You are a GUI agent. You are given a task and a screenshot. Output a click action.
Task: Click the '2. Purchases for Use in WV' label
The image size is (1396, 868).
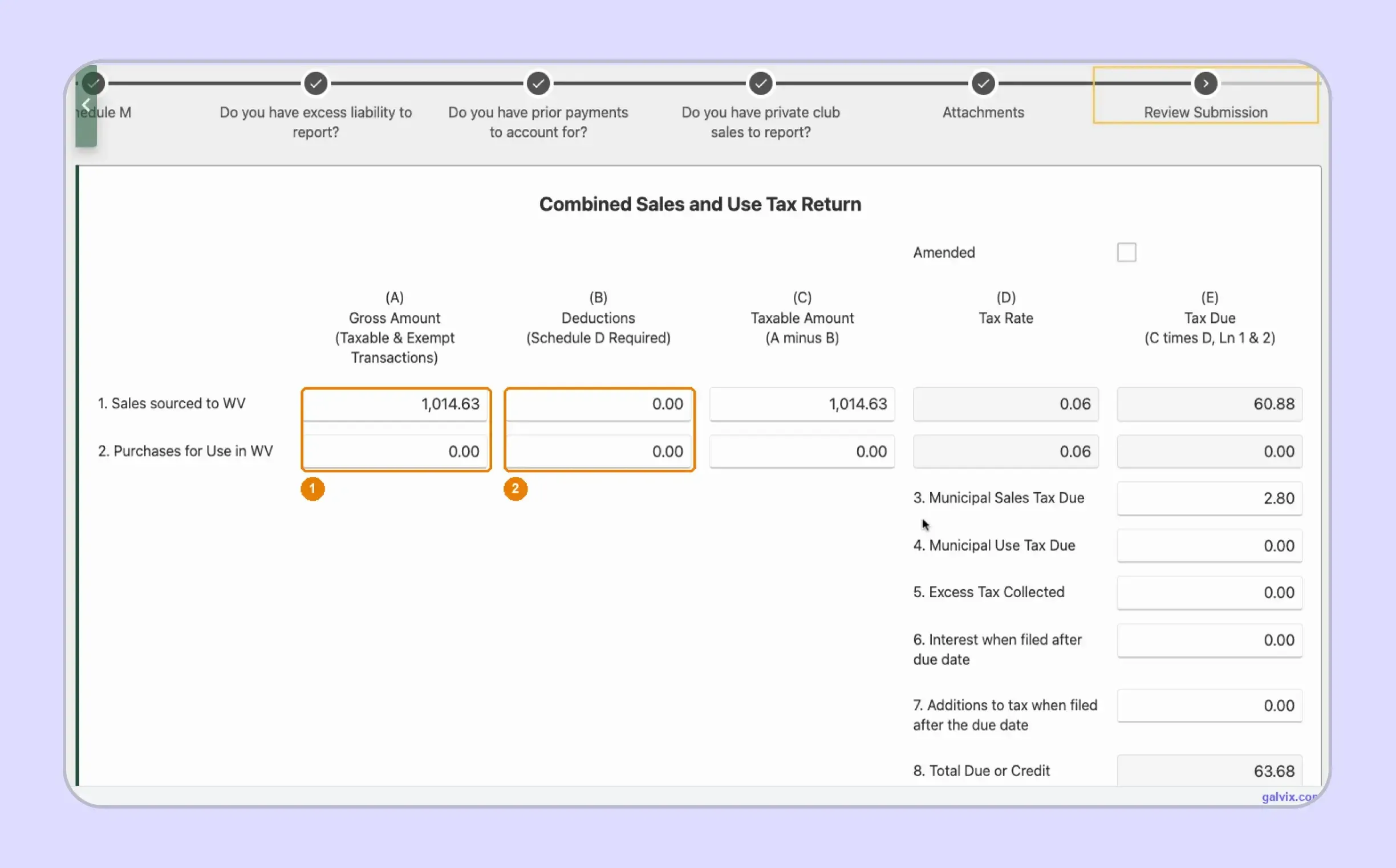(185, 451)
